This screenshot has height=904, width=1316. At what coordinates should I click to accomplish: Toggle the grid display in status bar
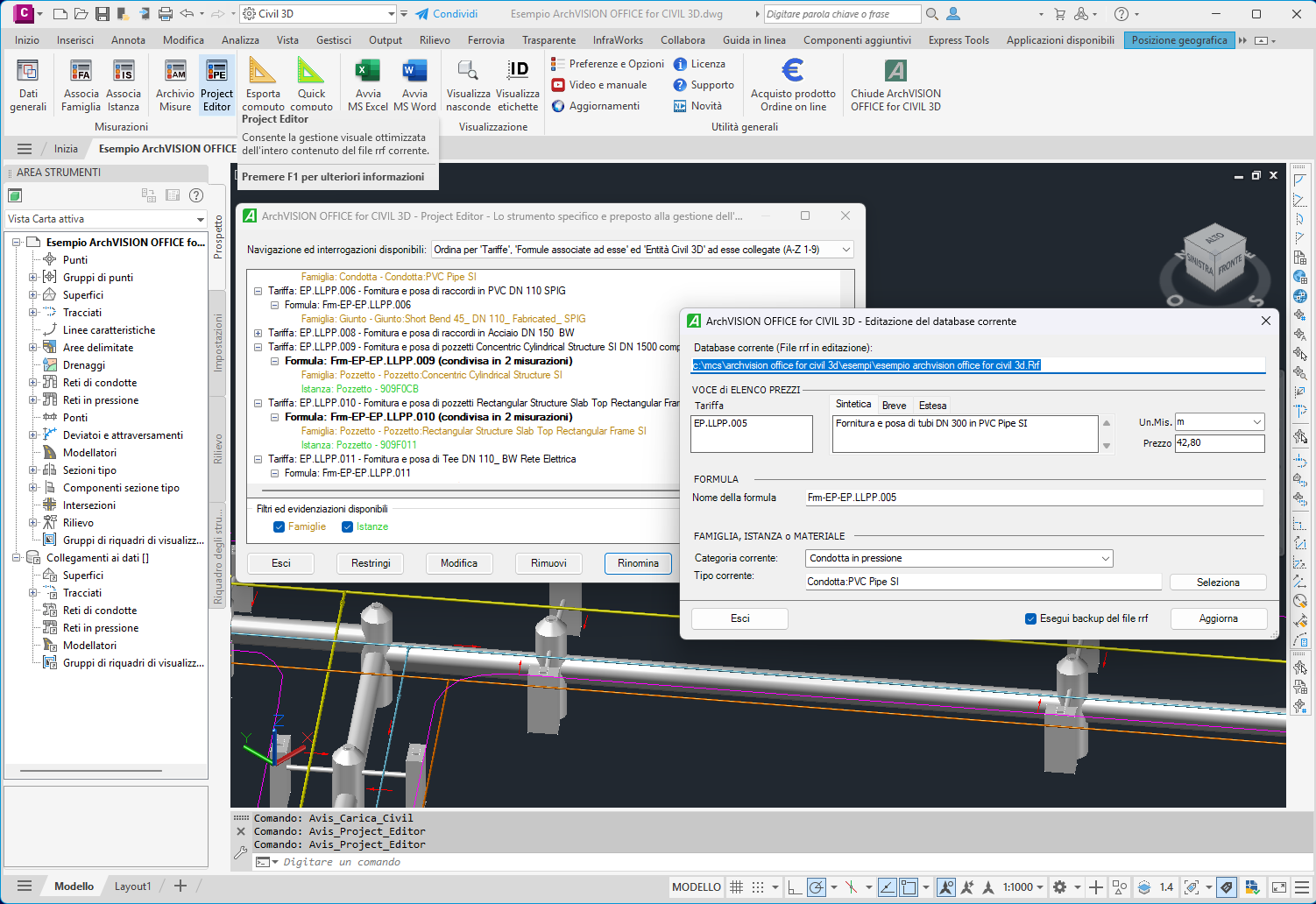point(736,887)
